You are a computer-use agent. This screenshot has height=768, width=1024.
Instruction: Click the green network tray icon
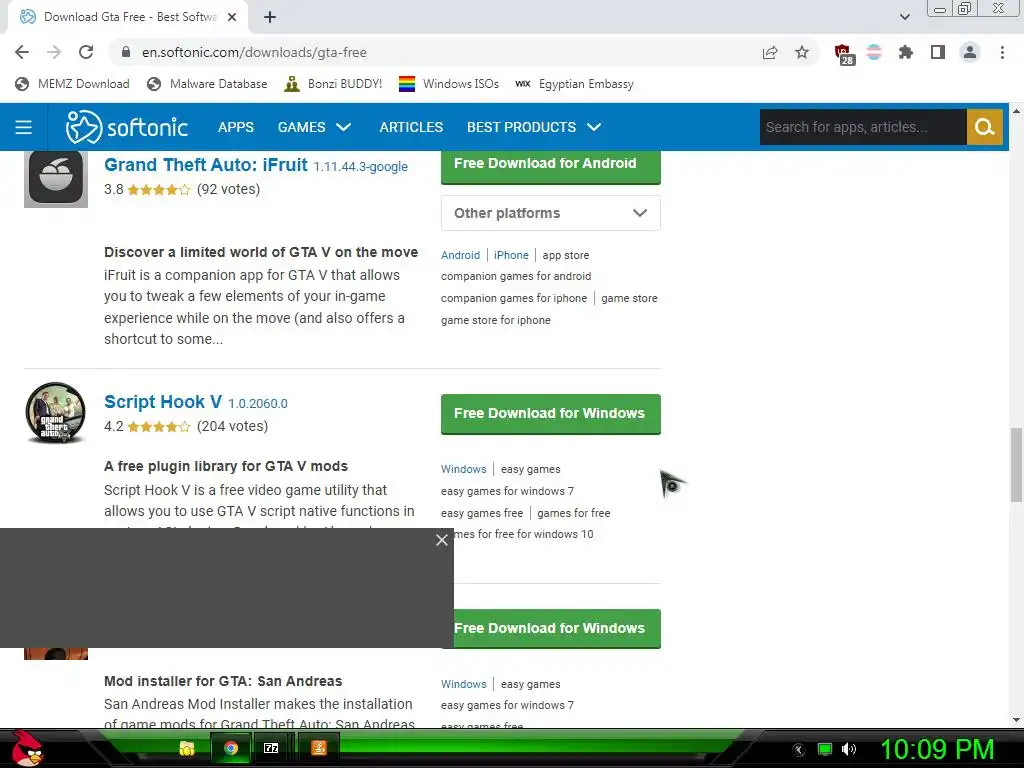coord(825,750)
